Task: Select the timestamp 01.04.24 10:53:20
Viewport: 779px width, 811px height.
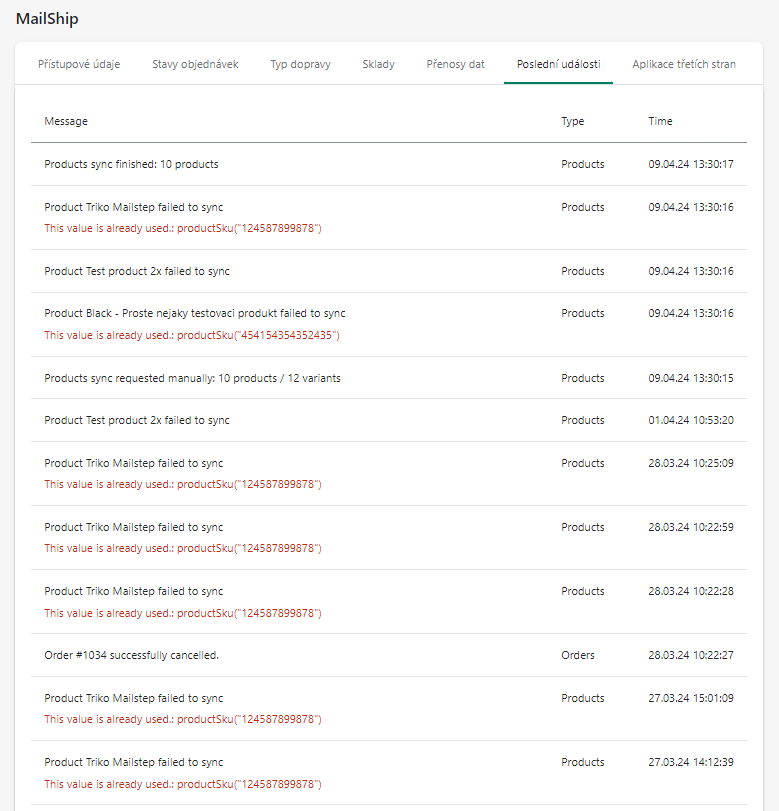Action: (690, 420)
